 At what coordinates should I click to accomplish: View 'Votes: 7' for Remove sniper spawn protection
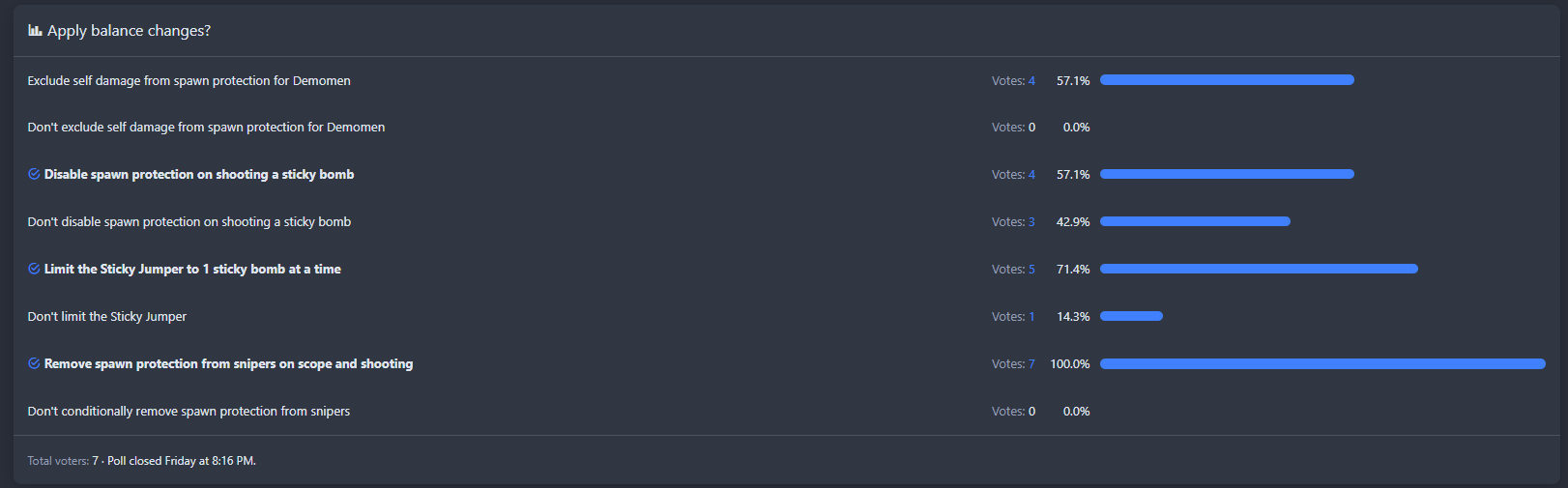[x=1013, y=364]
